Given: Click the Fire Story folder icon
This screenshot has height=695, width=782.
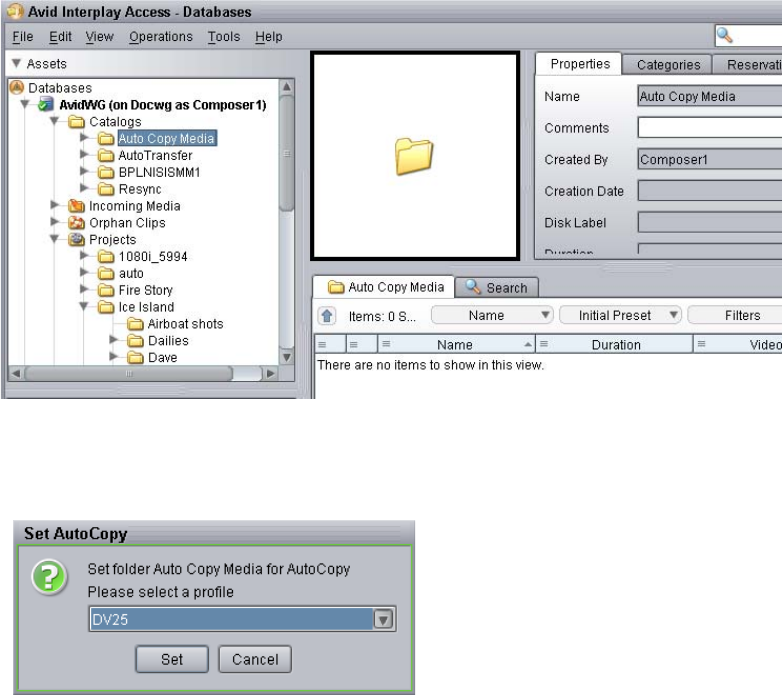Looking at the screenshot, I should (x=106, y=290).
